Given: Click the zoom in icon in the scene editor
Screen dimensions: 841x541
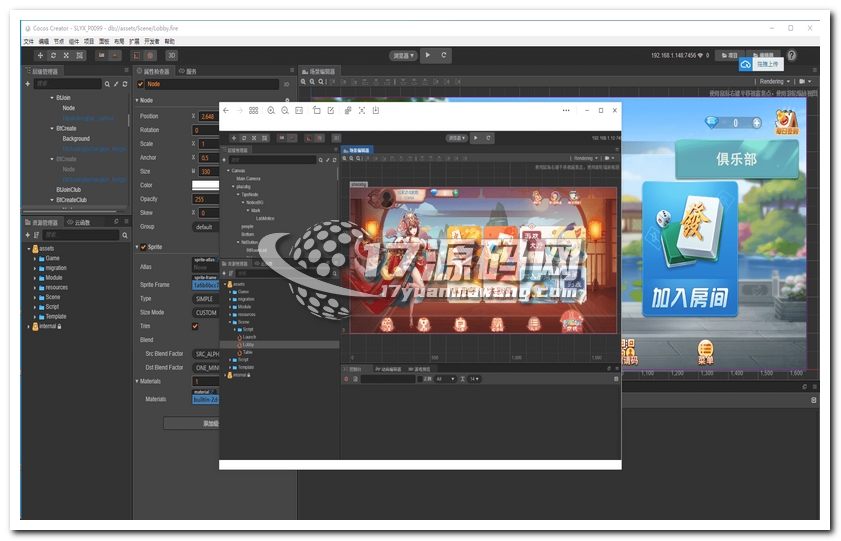Looking at the screenshot, I should (x=303, y=81).
